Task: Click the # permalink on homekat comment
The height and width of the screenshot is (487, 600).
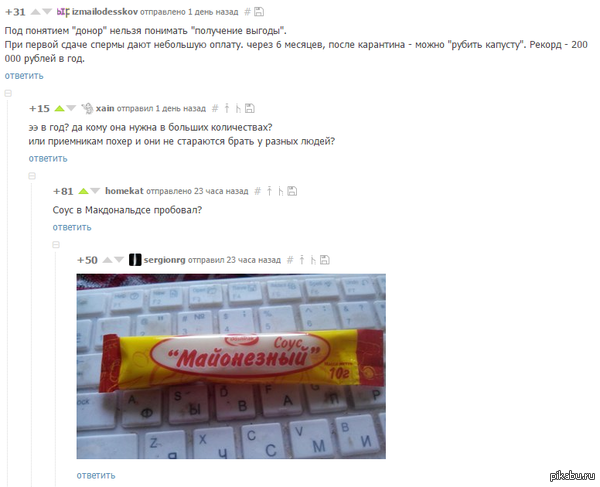Action: click(258, 191)
